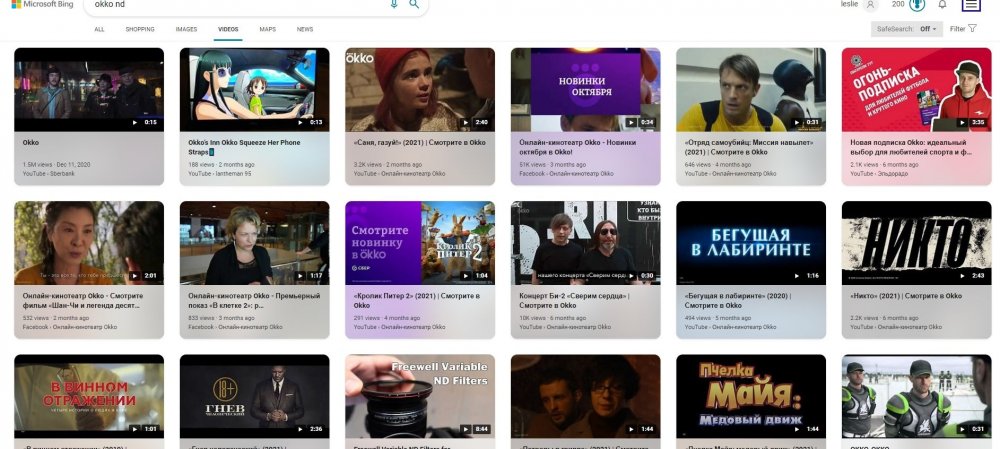
Task: Select the Maps tab
Action: 267,30
